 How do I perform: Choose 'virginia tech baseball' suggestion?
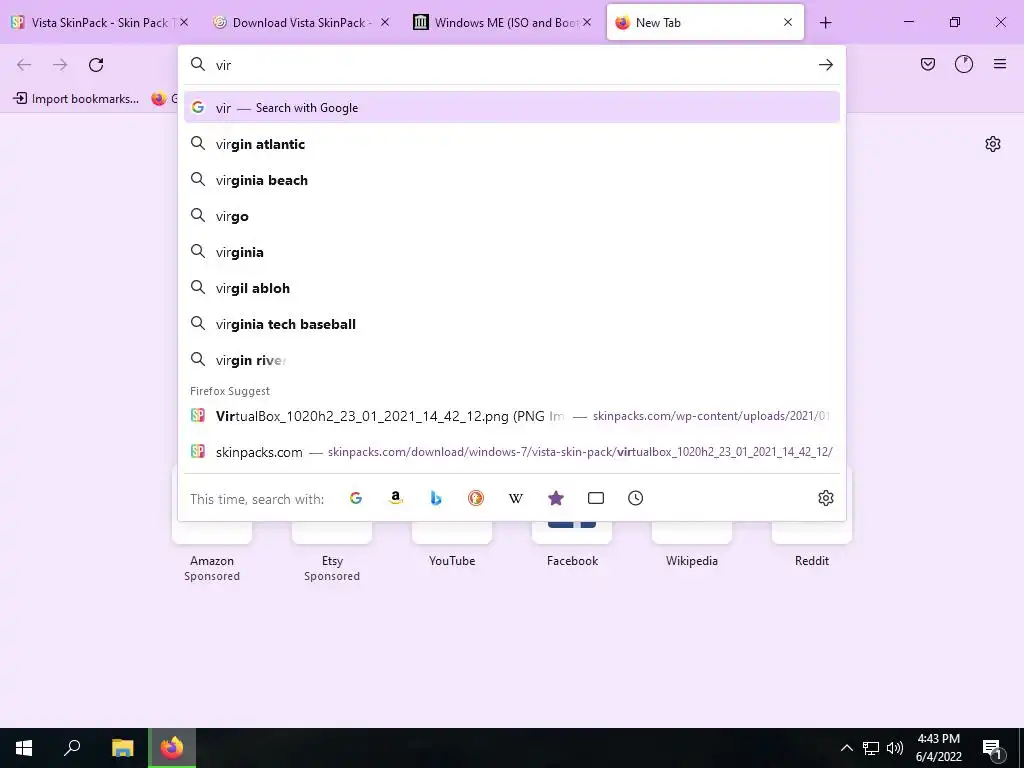pyautogui.click(x=512, y=324)
